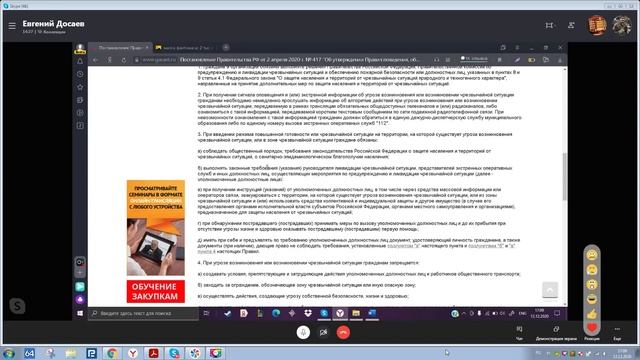
Task: Click the back arrow in the shared browser
Action: click(x=95, y=60)
